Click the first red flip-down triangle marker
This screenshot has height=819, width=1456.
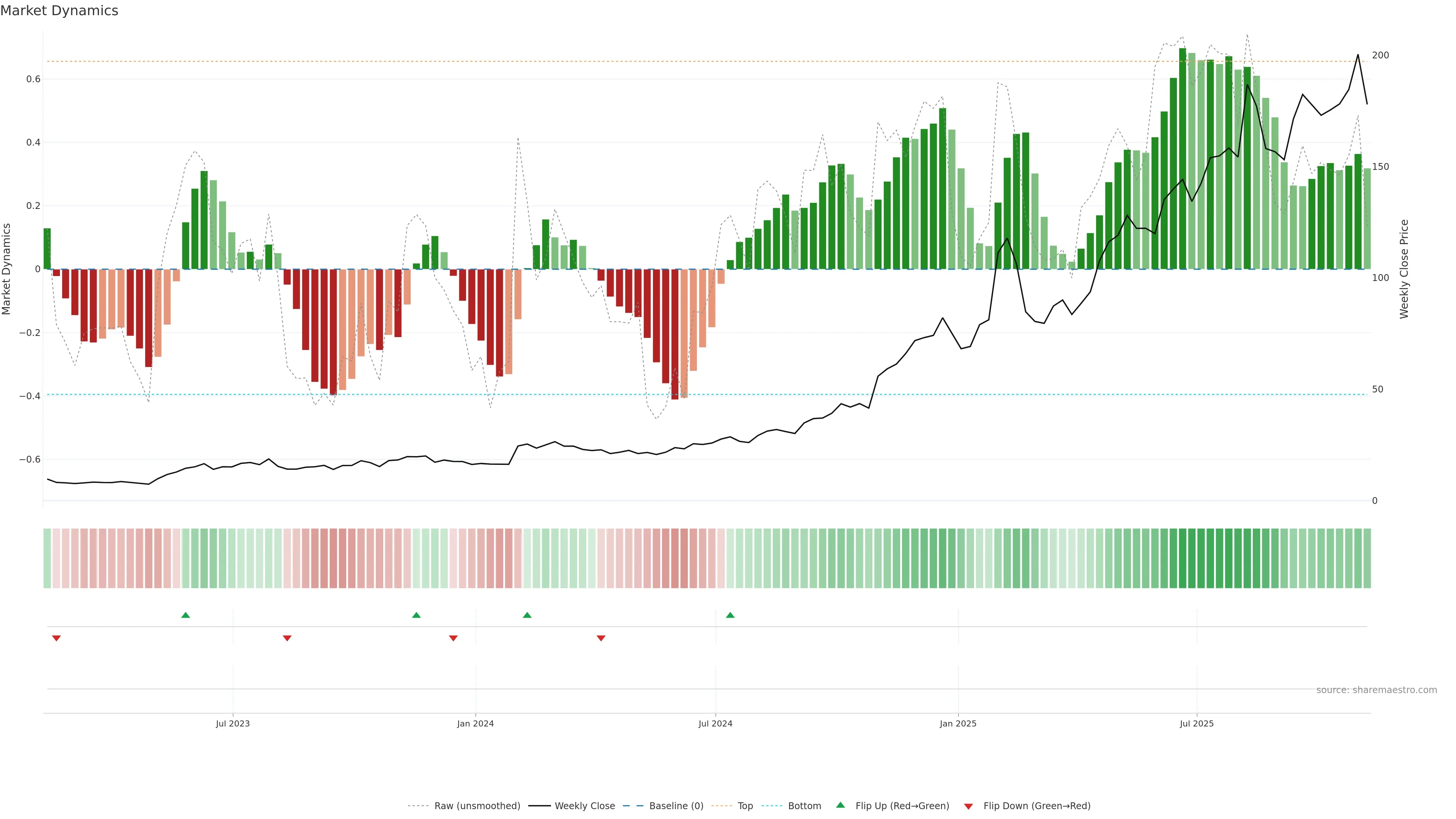(x=56, y=638)
